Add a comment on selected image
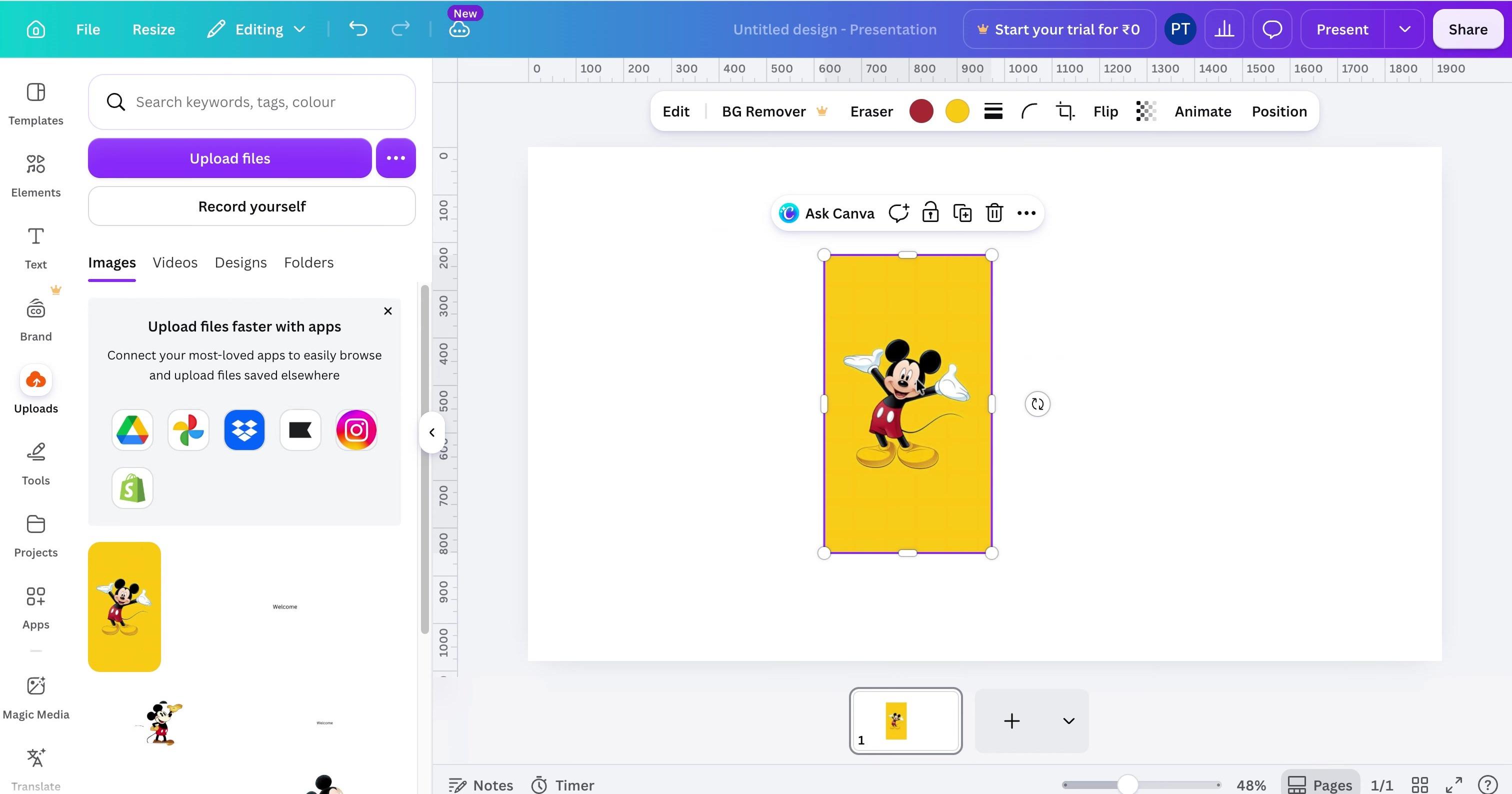Screen dimensions: 1512x794 click(898, 213)
